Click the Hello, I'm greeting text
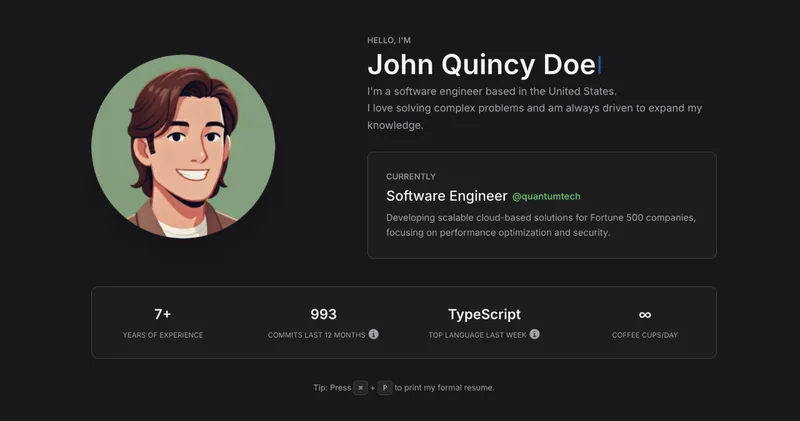Viewport: 800px width, 421px height. (x=389, y=40)
